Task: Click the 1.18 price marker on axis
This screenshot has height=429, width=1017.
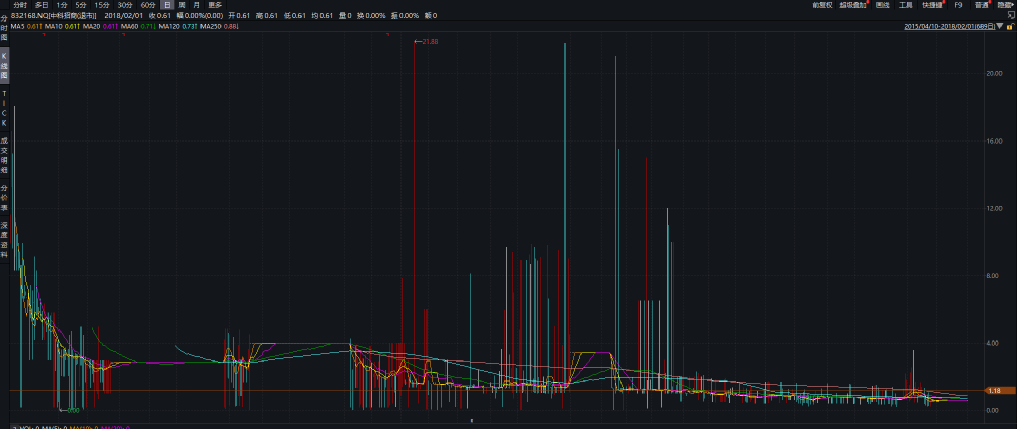Action: coord(994,391)
